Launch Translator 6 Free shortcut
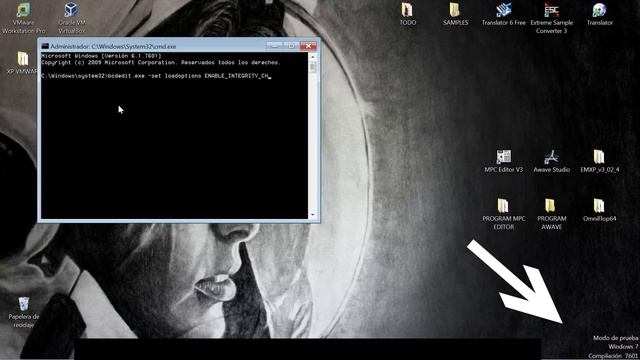 point(503,14)
